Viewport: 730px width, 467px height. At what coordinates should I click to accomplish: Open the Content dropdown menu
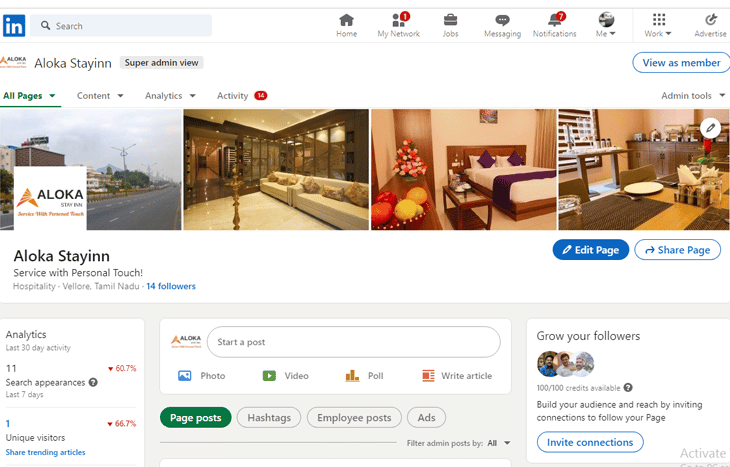(x=100, y=96)
